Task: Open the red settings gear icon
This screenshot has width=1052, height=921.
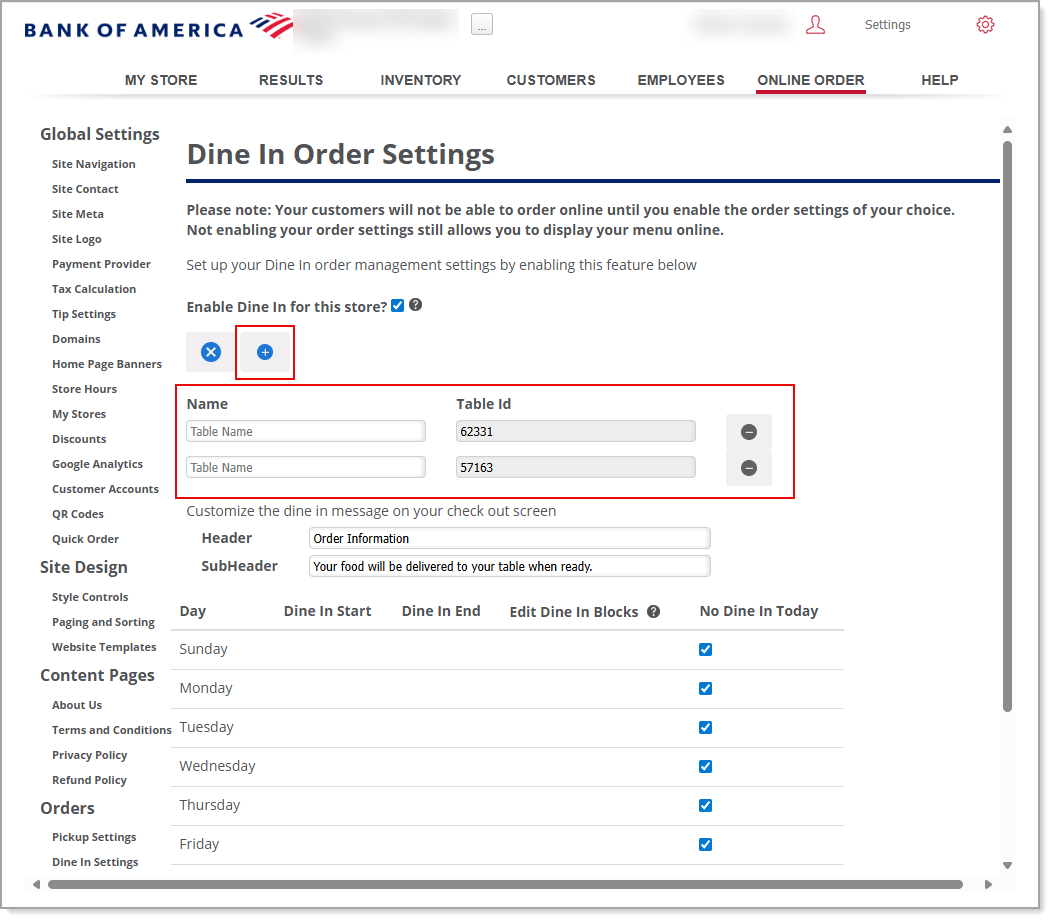Action: tap(985, 25)
